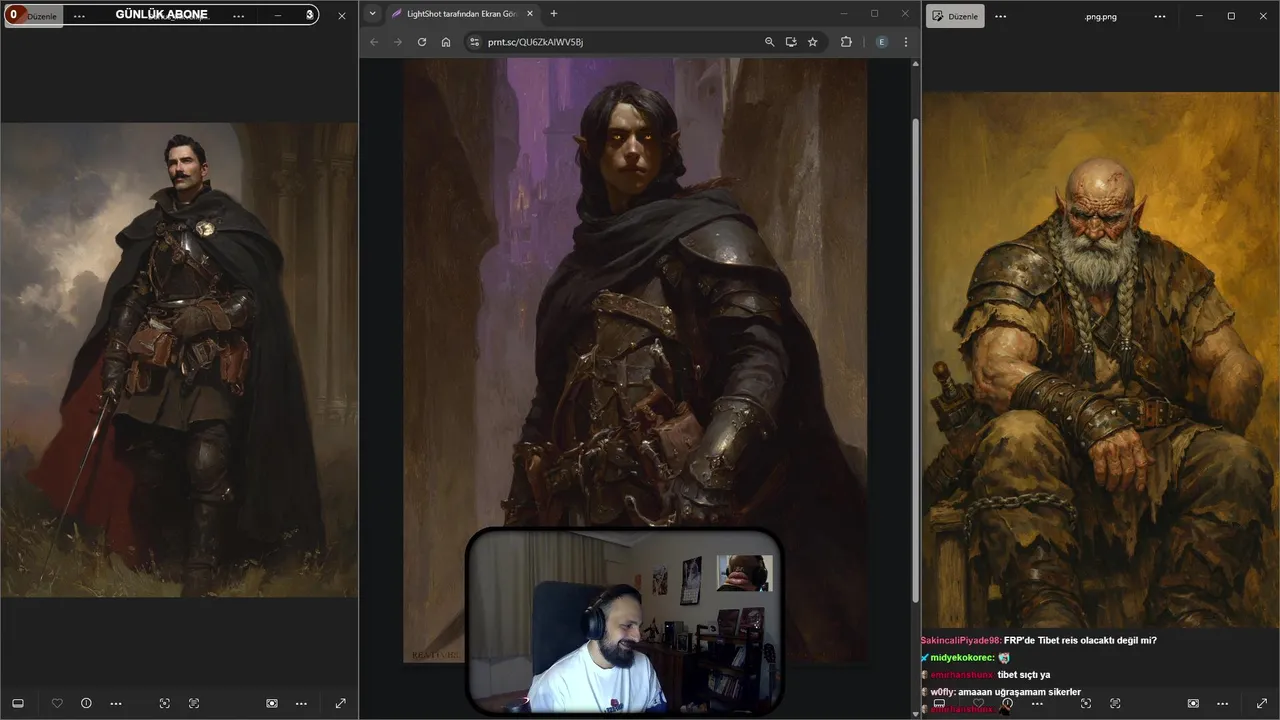Toggle filmstrip in the left photo viewer
The height and width of the screenshot is (720, 1280).
point(18,704)
